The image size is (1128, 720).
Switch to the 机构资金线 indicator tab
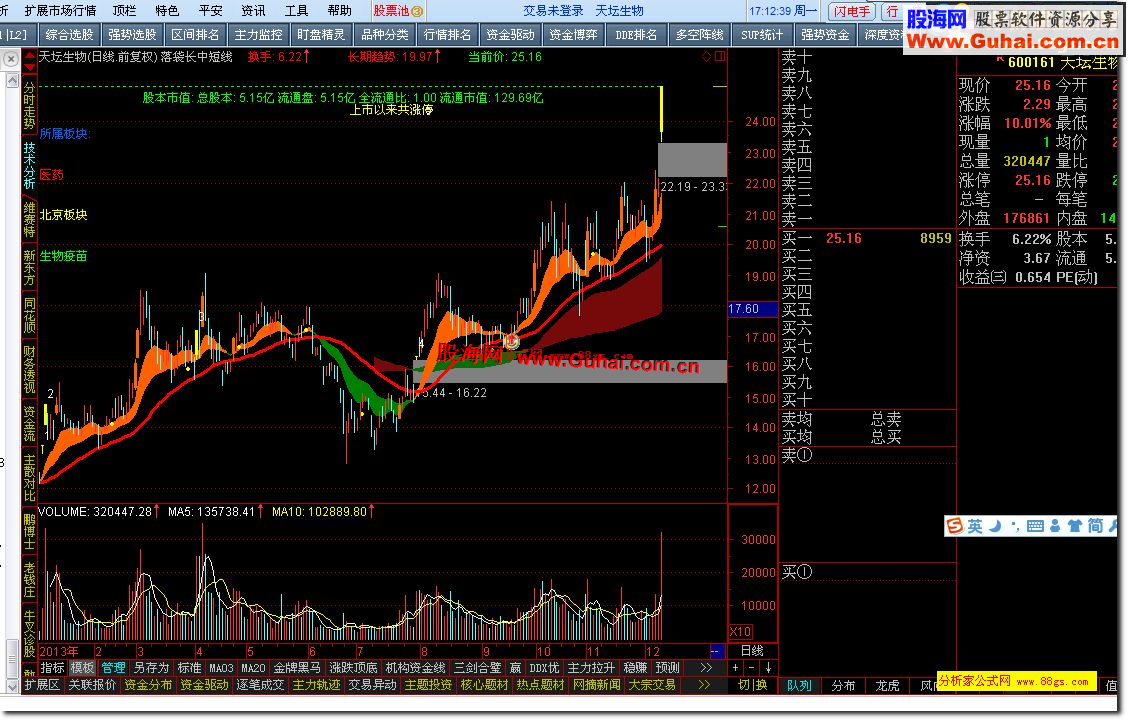pos(416,667)
